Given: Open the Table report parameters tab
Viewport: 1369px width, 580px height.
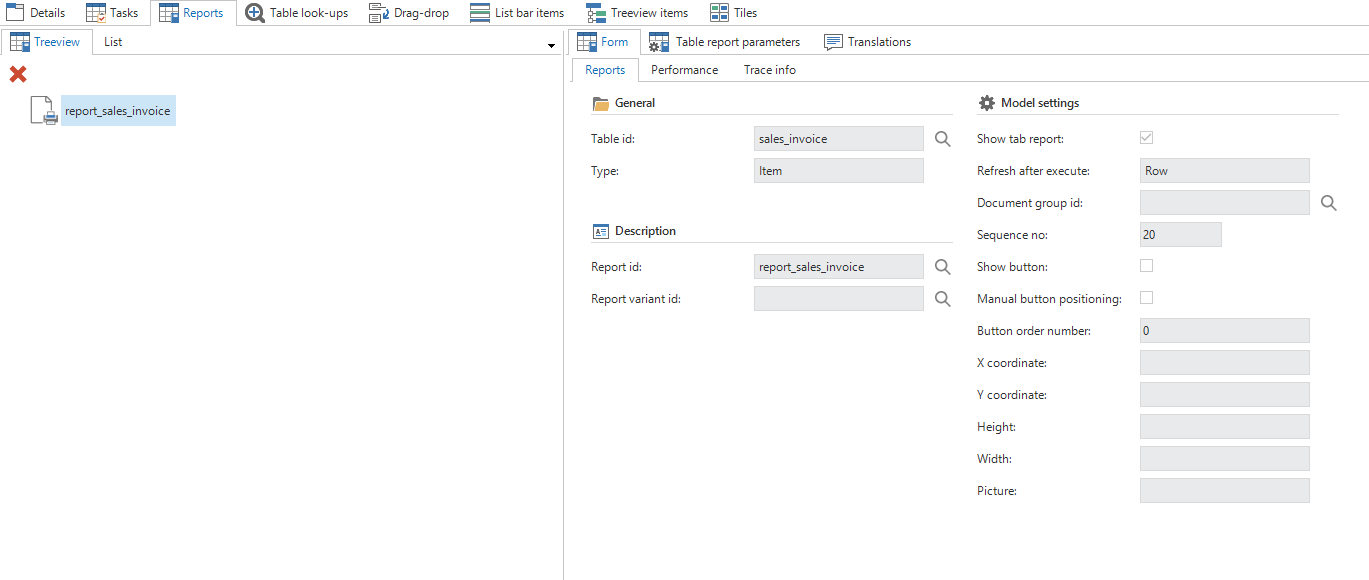Looking at the screenshot, I should [x=725, y=42].
